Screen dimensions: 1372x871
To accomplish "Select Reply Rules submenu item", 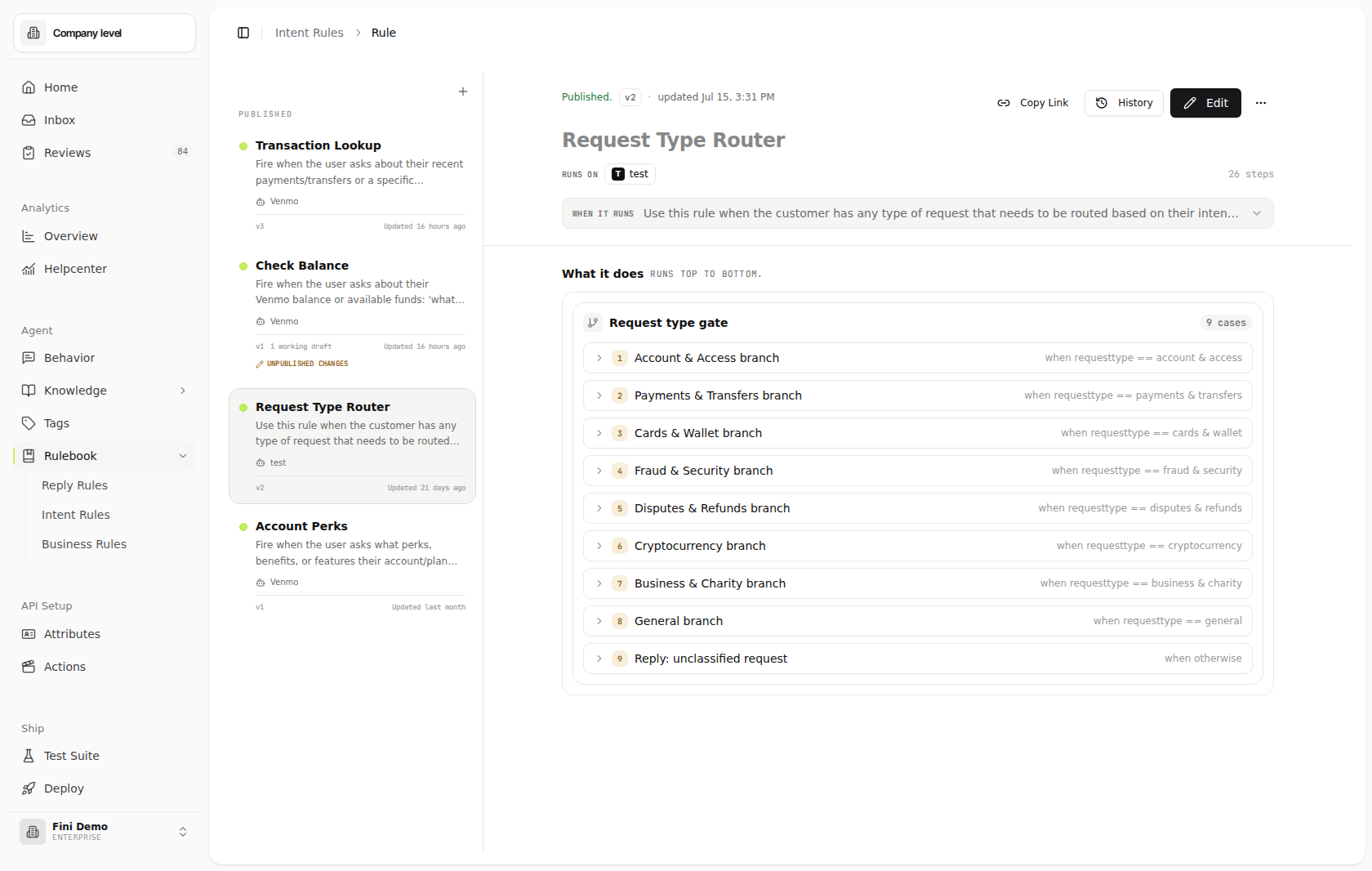I will pyautogui.click(x=74, y=485).
